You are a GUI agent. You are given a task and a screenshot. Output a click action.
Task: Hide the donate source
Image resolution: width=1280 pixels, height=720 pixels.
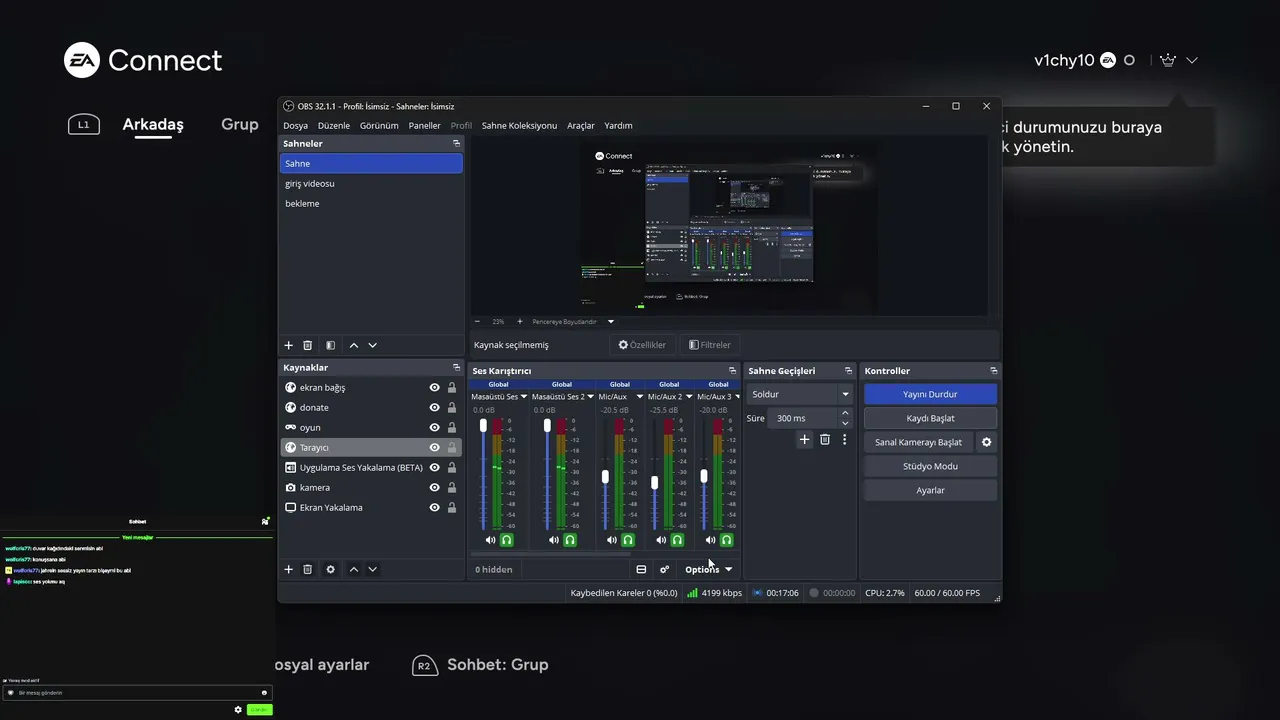pos(435,408)
